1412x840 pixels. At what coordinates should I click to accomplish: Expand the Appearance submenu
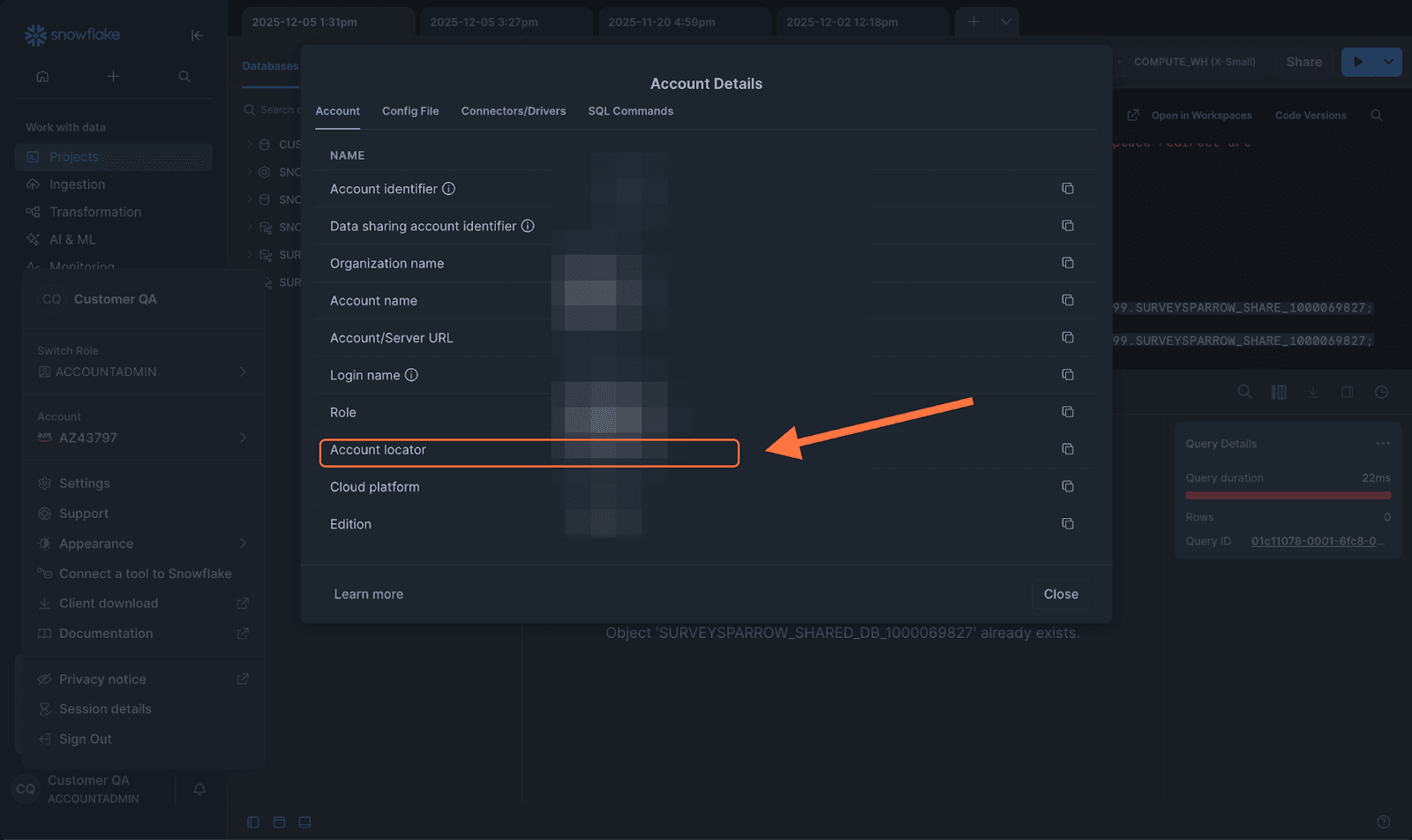[243, 544]
